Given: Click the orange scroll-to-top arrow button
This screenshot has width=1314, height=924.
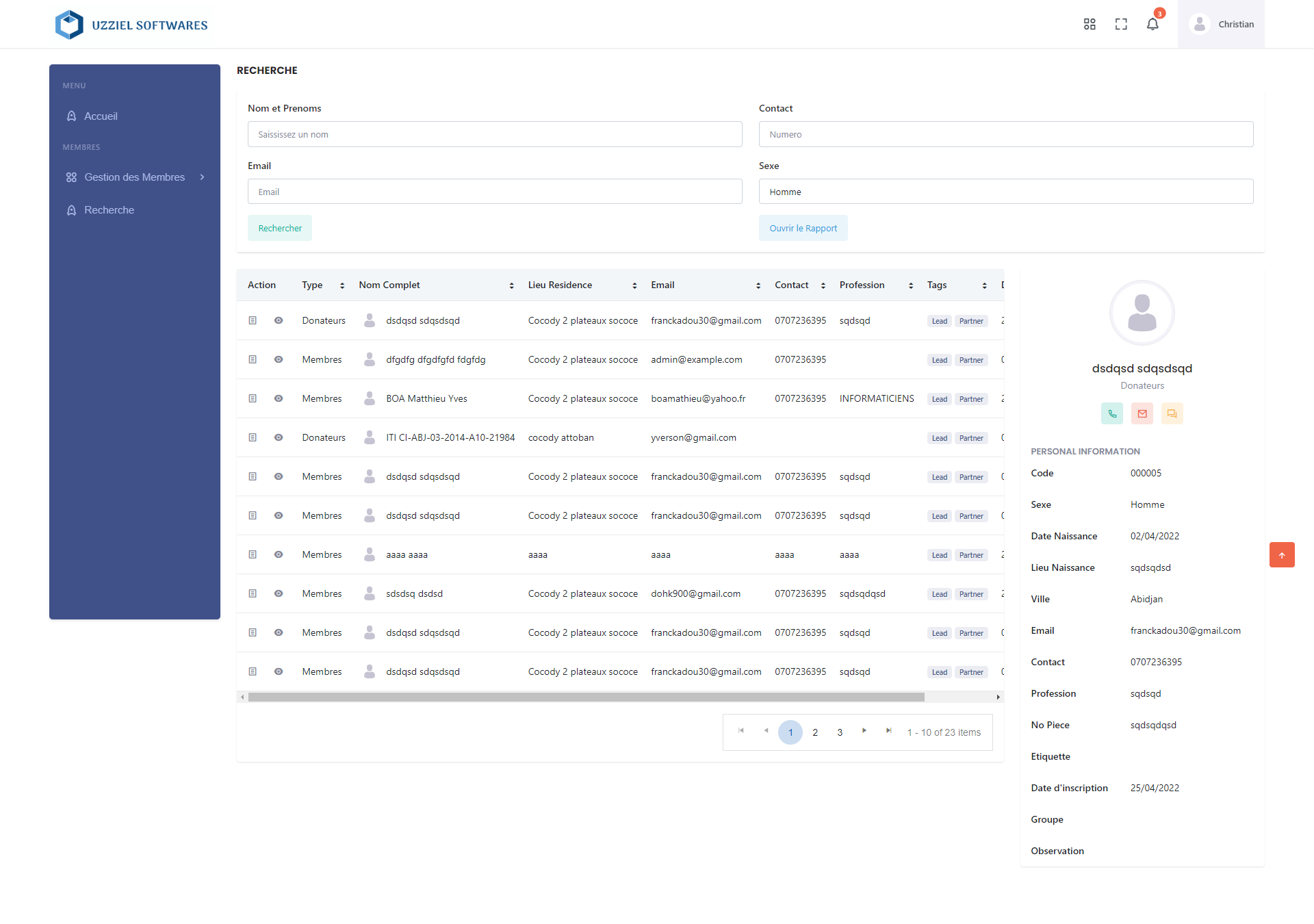Looking at the screenshot, I should point(1282,555).
